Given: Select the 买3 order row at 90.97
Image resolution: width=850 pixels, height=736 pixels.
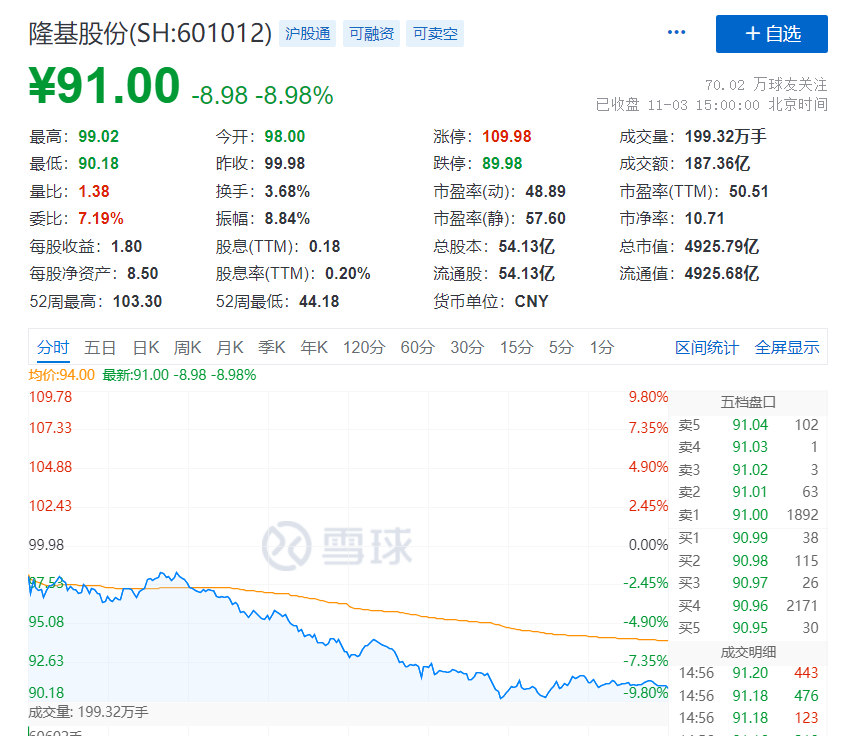Looking at the screenshot, I should (748, 583).
